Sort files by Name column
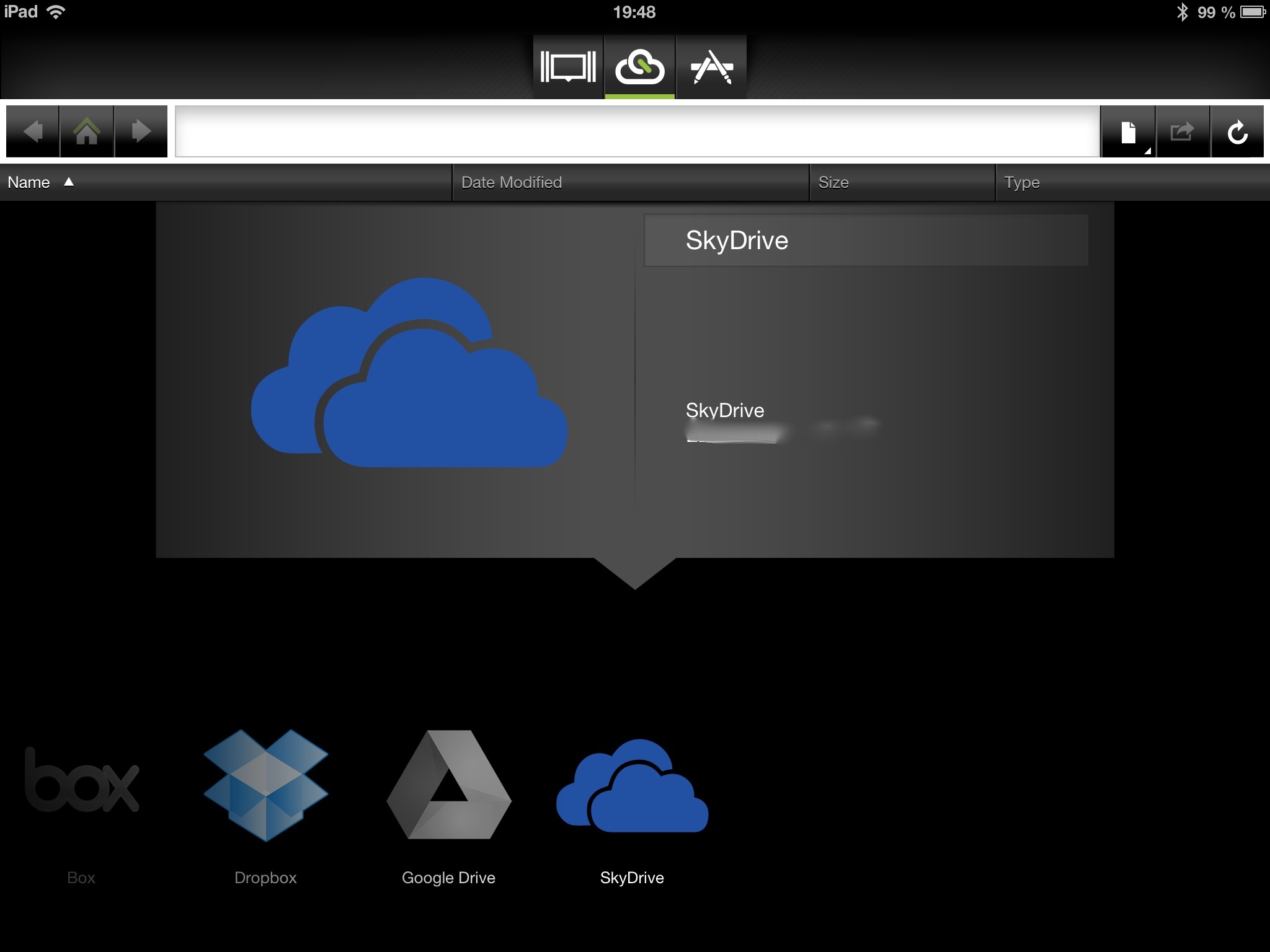The width and height of the screenshot is (1270, 952). (x=226, y=182)
